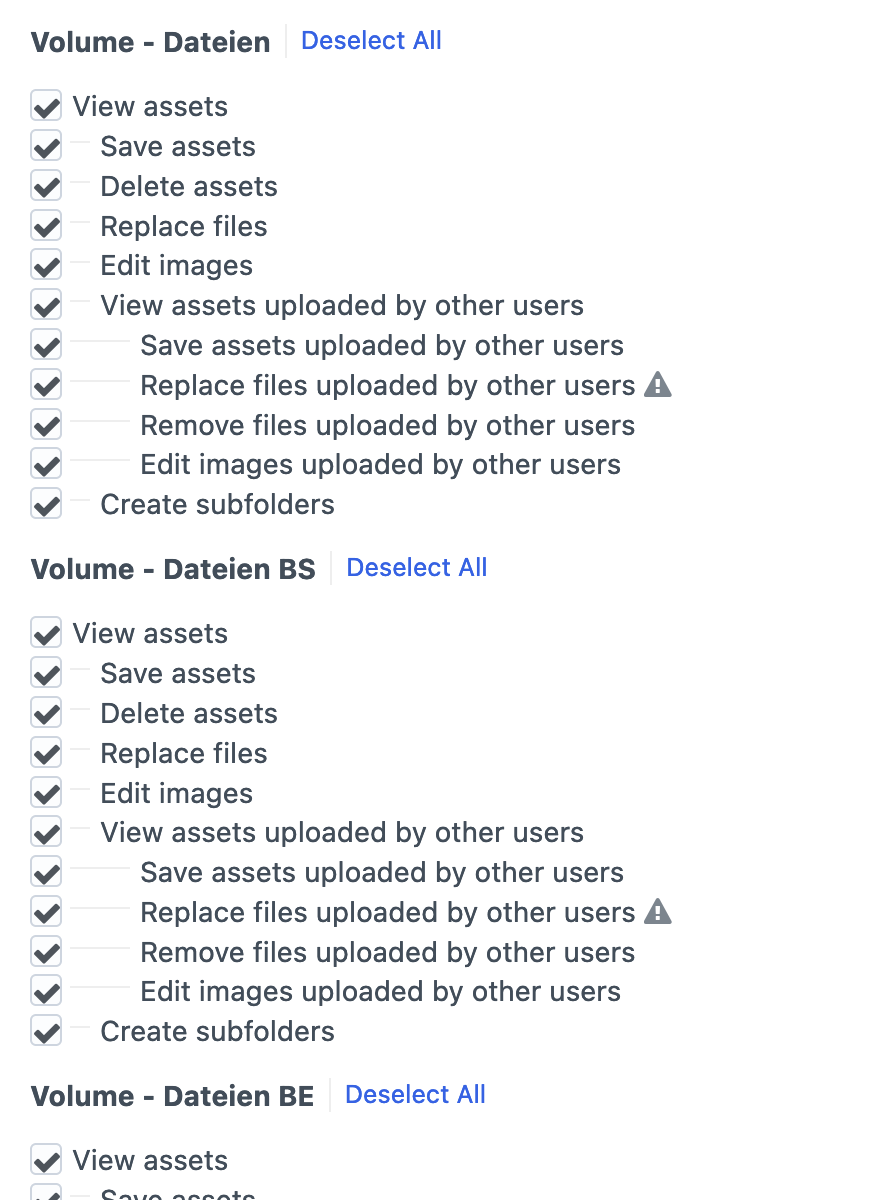Viewport: 884px width, 1200px height.
Task: Uncheck View assets under Volume - Dateien
Action: [45, 105]
